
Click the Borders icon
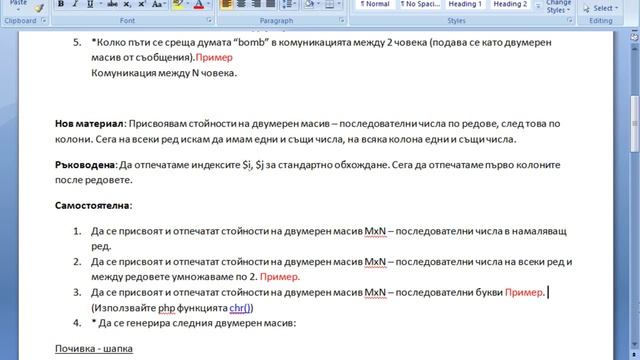point(329,4)
